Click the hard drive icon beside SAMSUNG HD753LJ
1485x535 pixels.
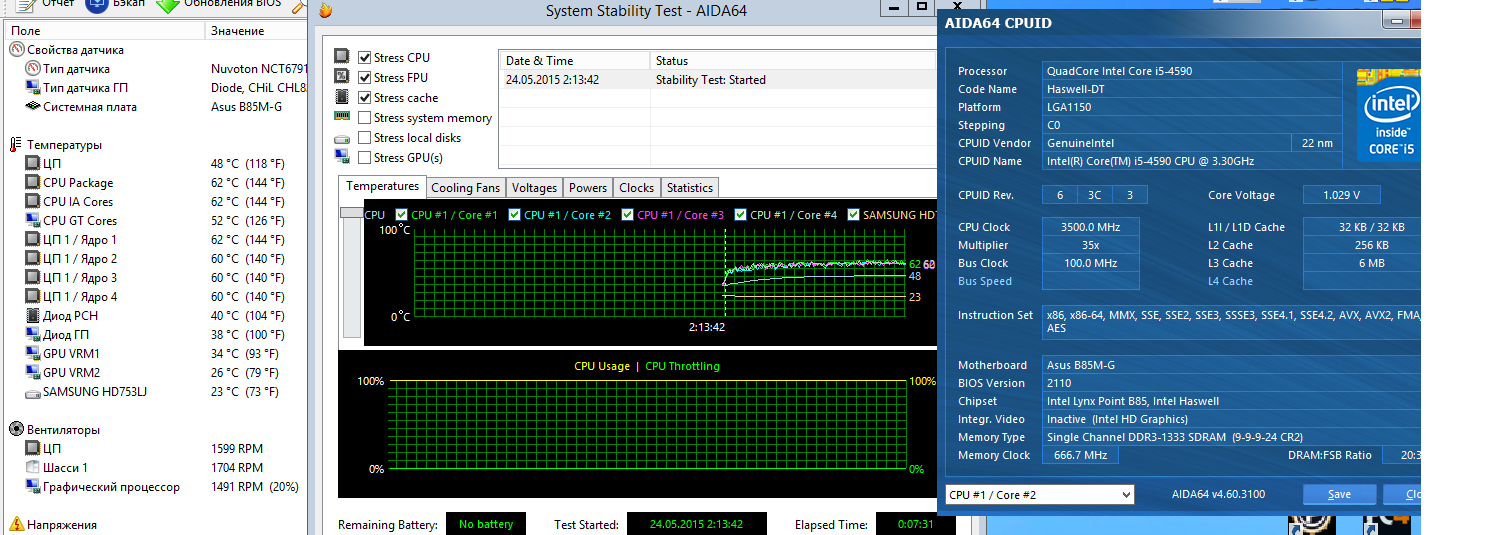[33, 392]
